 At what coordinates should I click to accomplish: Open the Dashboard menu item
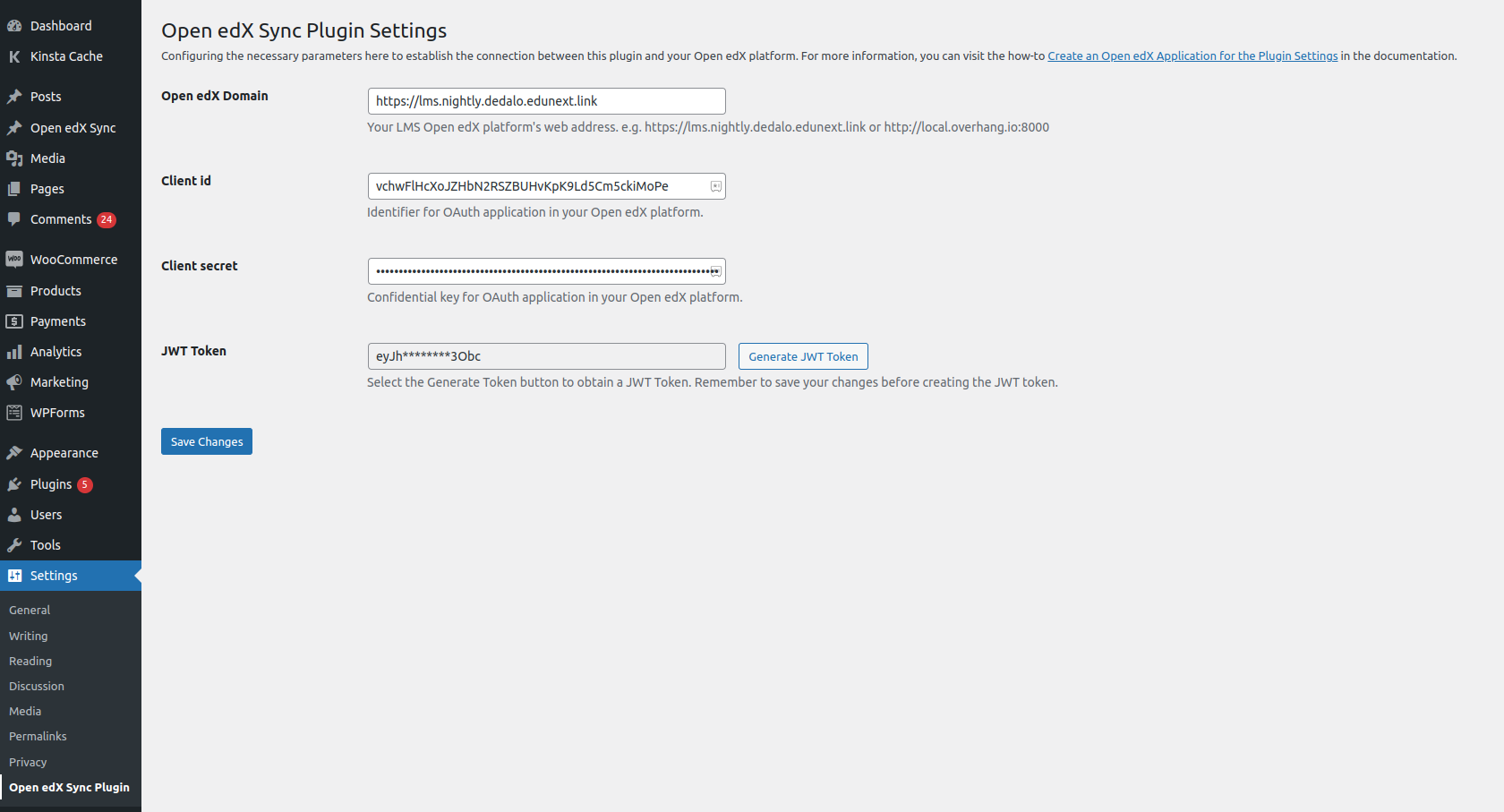[71, 26]
